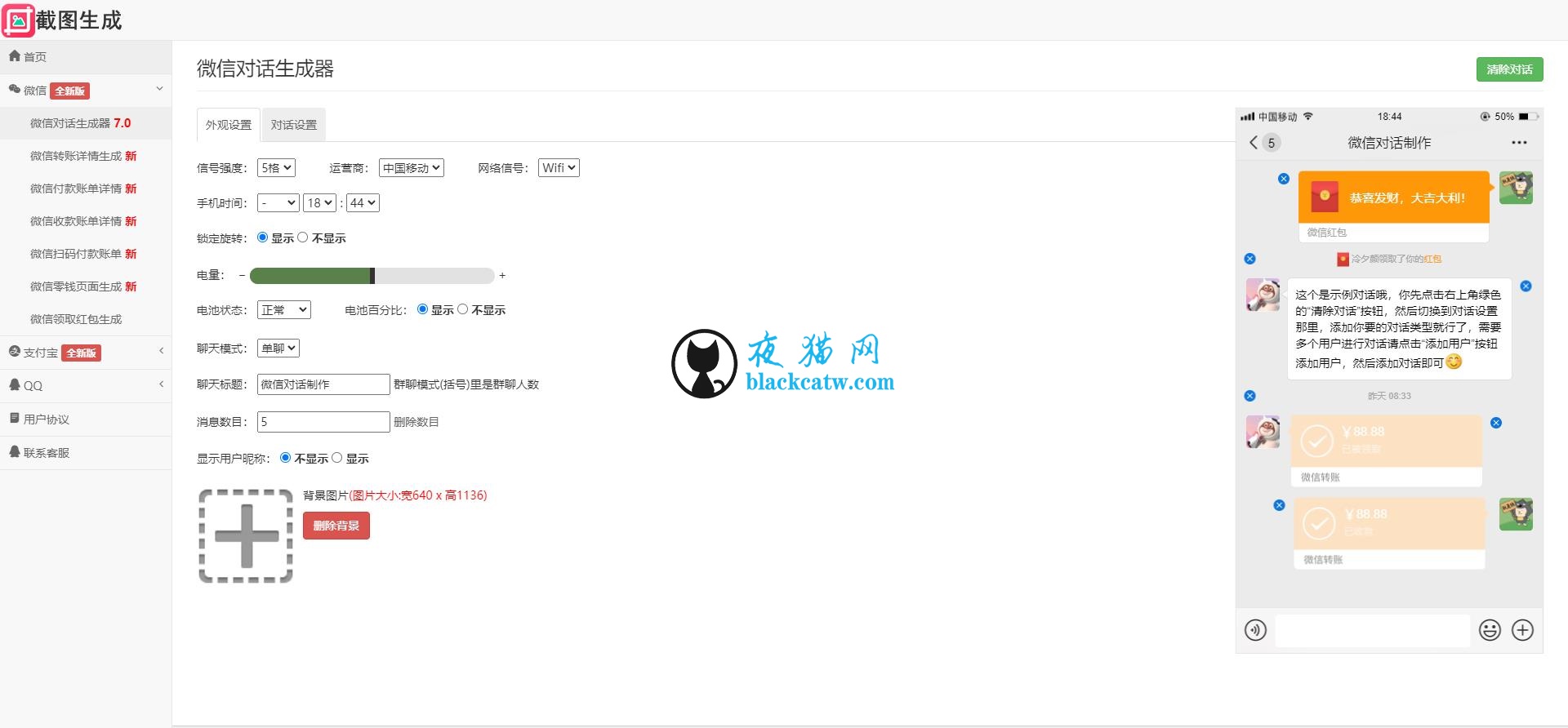Viewport: 1568px width, 728px height.
Task: Click the 清除对话 green button
Action: point(1509,69)
